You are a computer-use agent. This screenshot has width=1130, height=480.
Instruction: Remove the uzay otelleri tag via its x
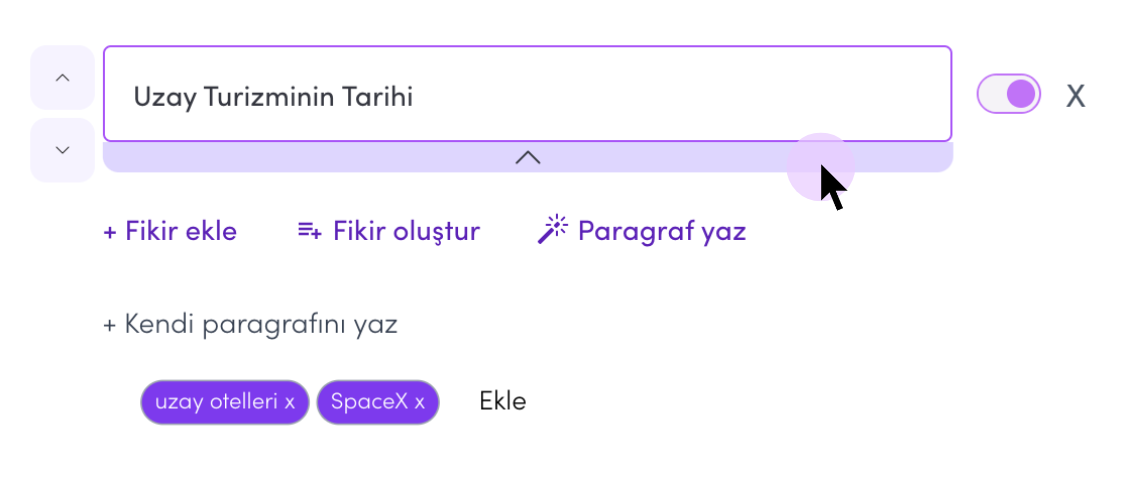[x=290, y=402]
